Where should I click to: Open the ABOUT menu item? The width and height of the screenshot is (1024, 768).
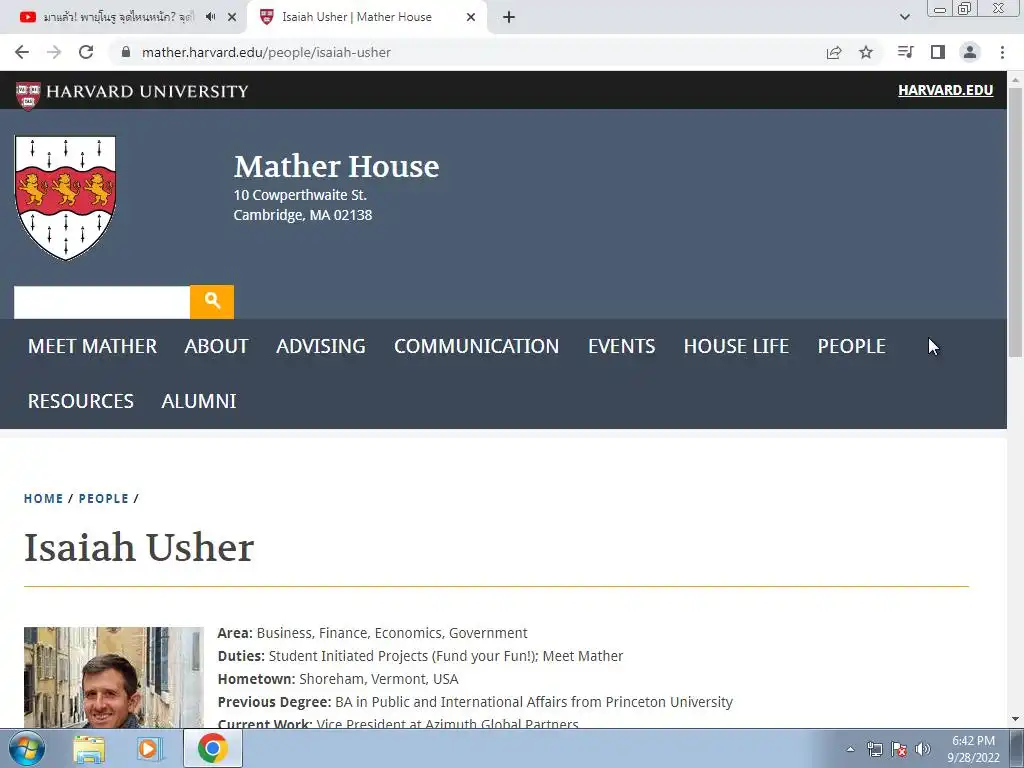(x=216, y=346)
